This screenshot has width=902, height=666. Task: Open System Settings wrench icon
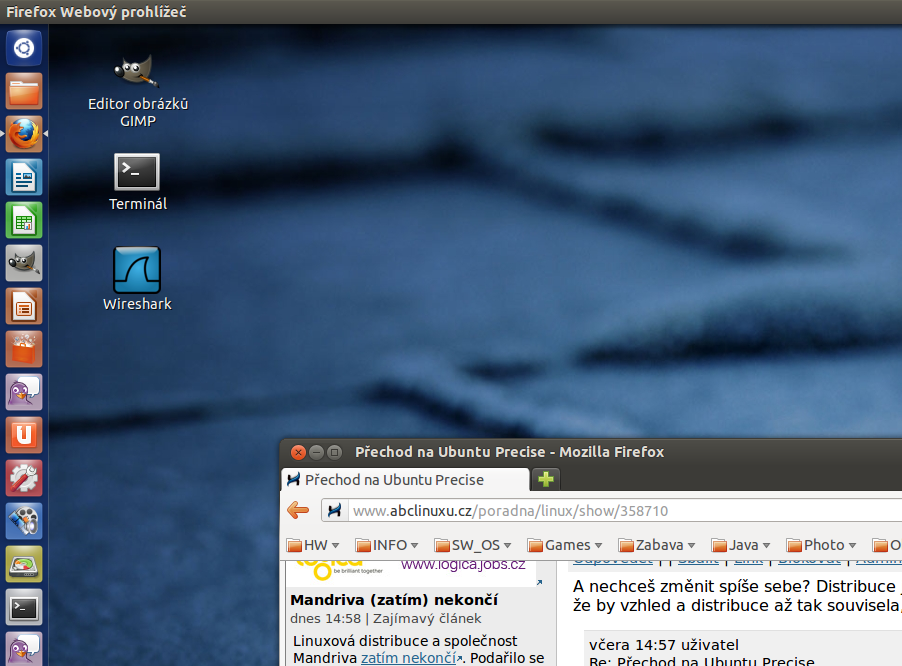coord(24,478)
